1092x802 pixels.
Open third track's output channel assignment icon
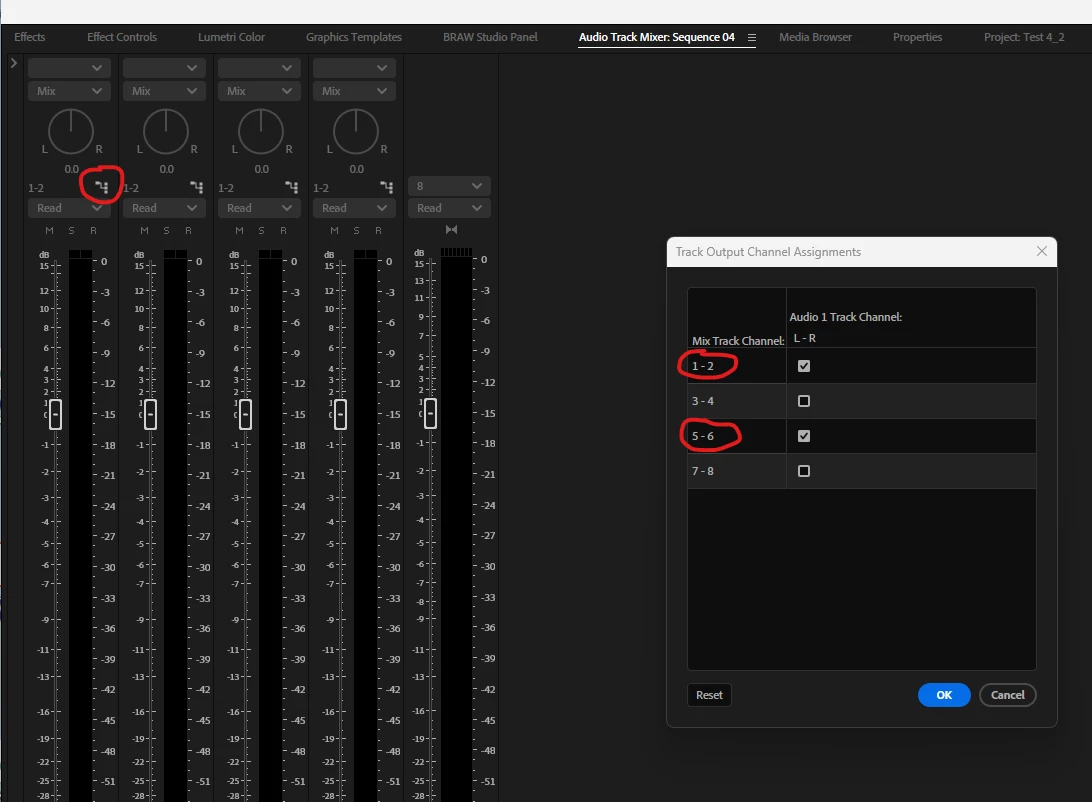(292, 187)
